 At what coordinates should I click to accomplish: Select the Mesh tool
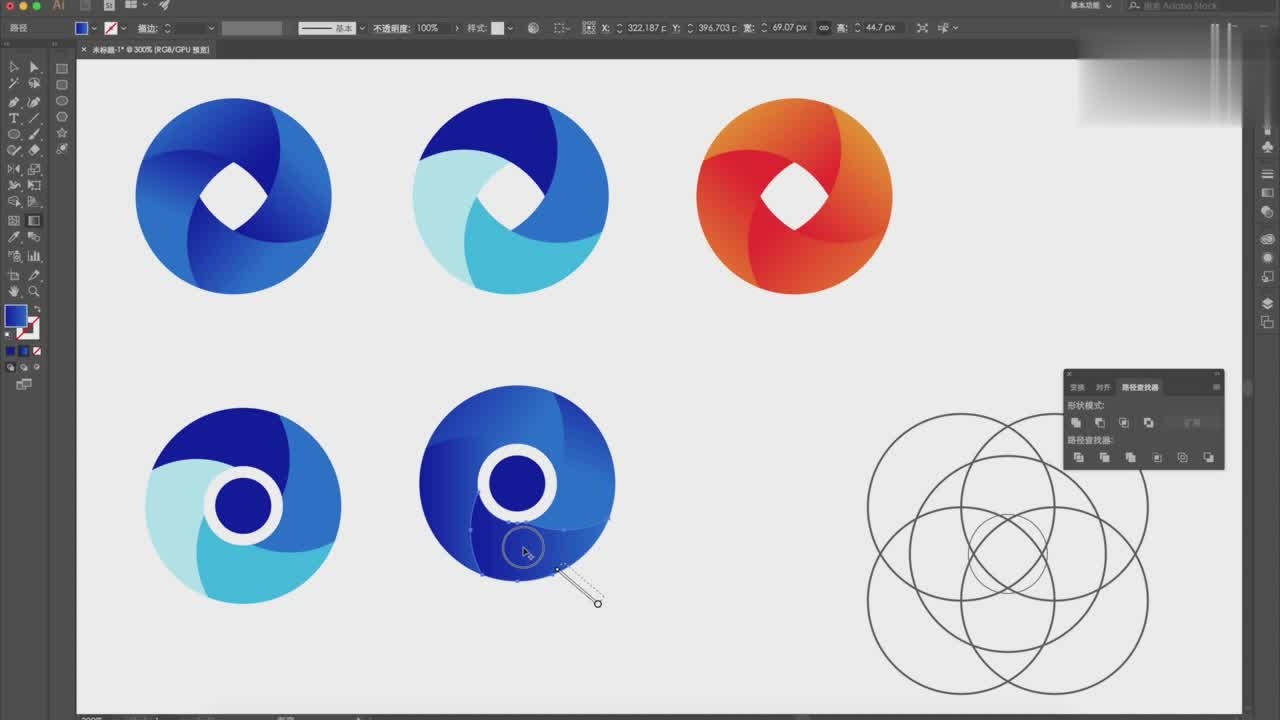[14, 220]
